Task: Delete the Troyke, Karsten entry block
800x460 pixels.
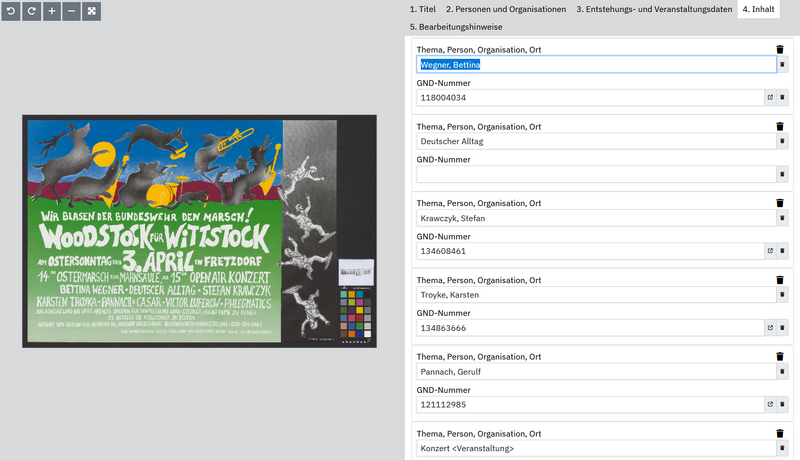Action: click(x=780, y=280)
